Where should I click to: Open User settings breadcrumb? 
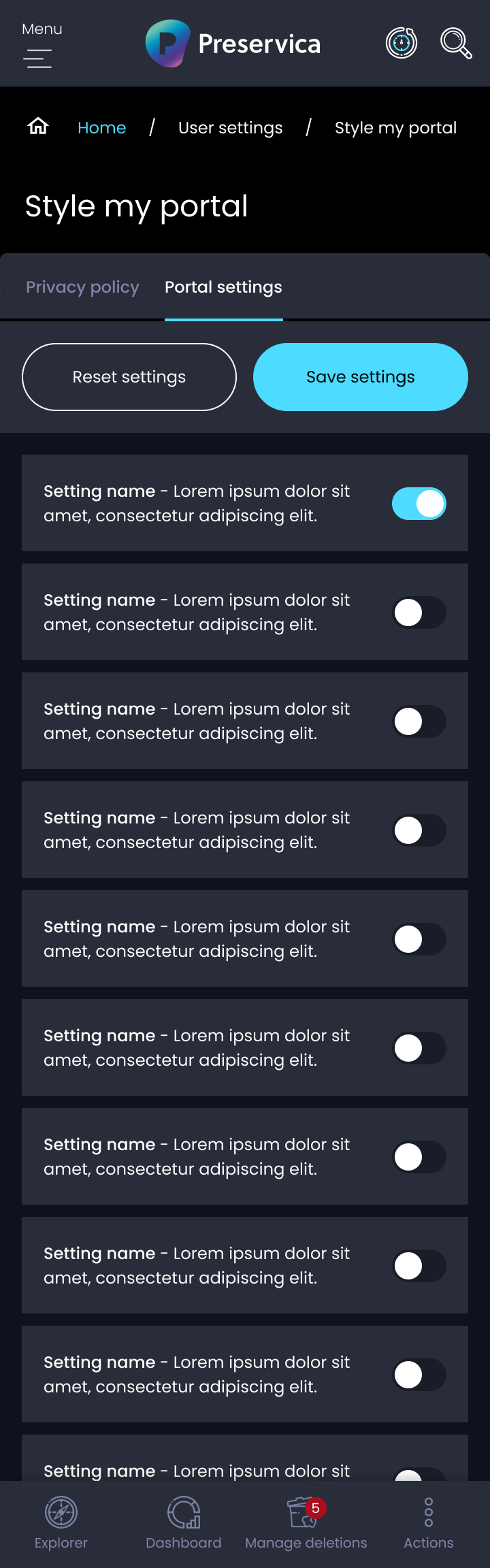click(x=230, y=128)
